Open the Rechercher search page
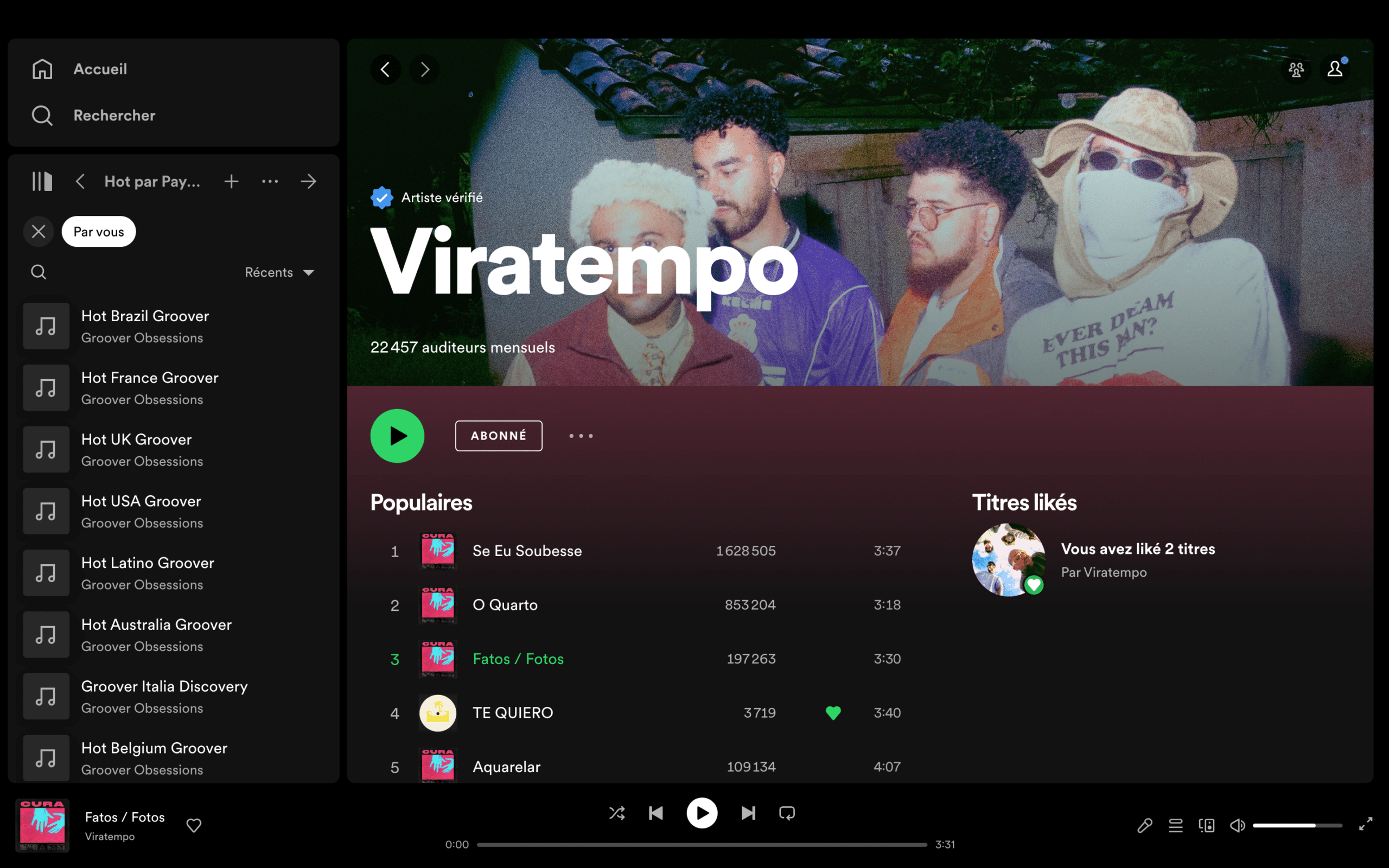The height and width of the screenshot is (868, 1389). 93,116
